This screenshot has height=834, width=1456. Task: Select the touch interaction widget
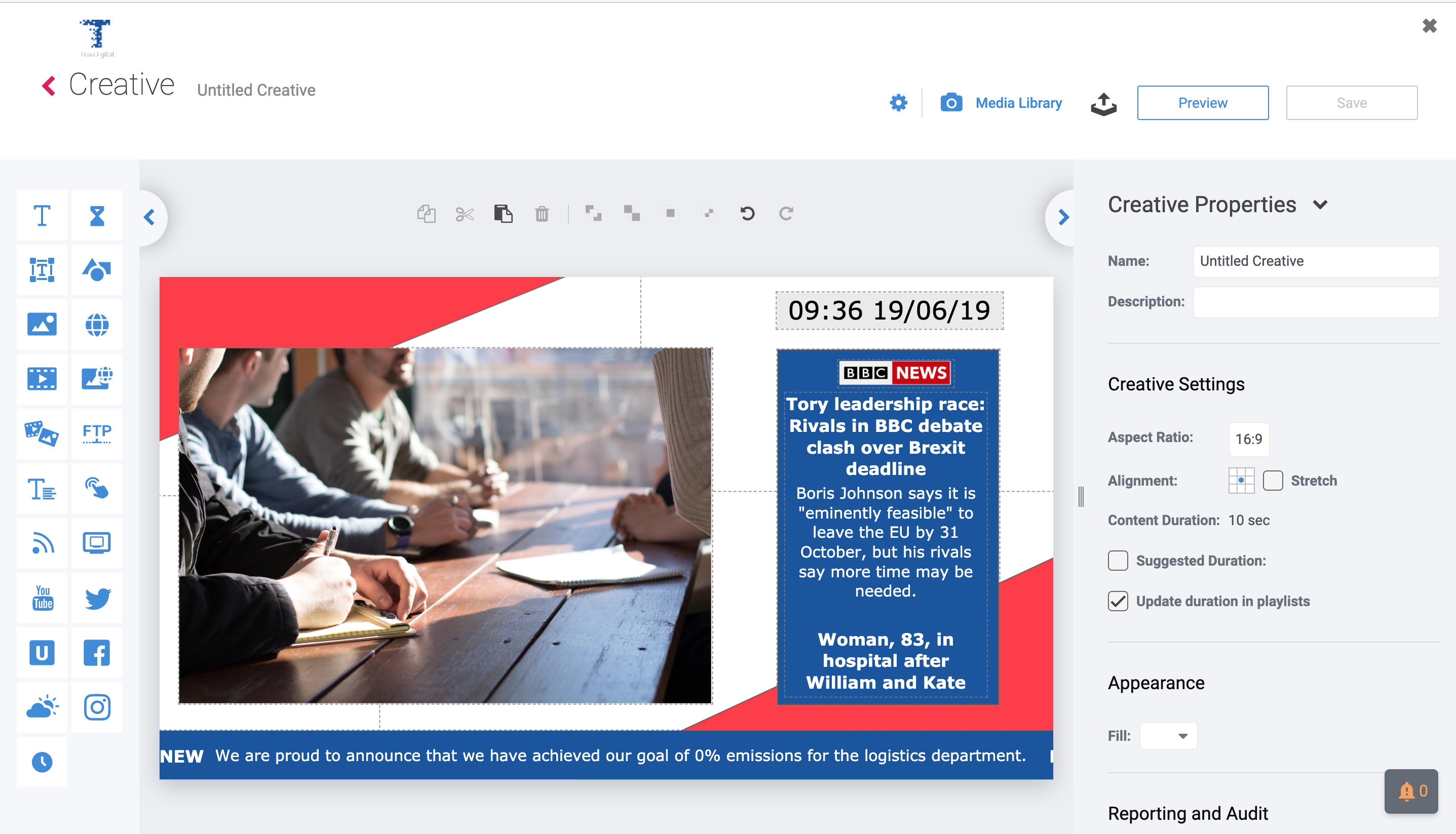(x=97, y=489)
